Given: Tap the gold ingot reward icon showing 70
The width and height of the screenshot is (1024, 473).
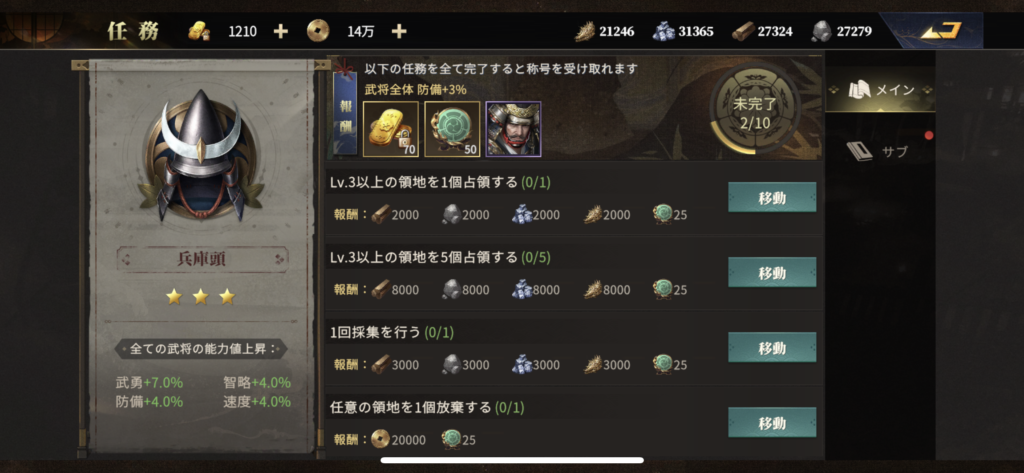Looking at the screenshot, I should point(391,129).
